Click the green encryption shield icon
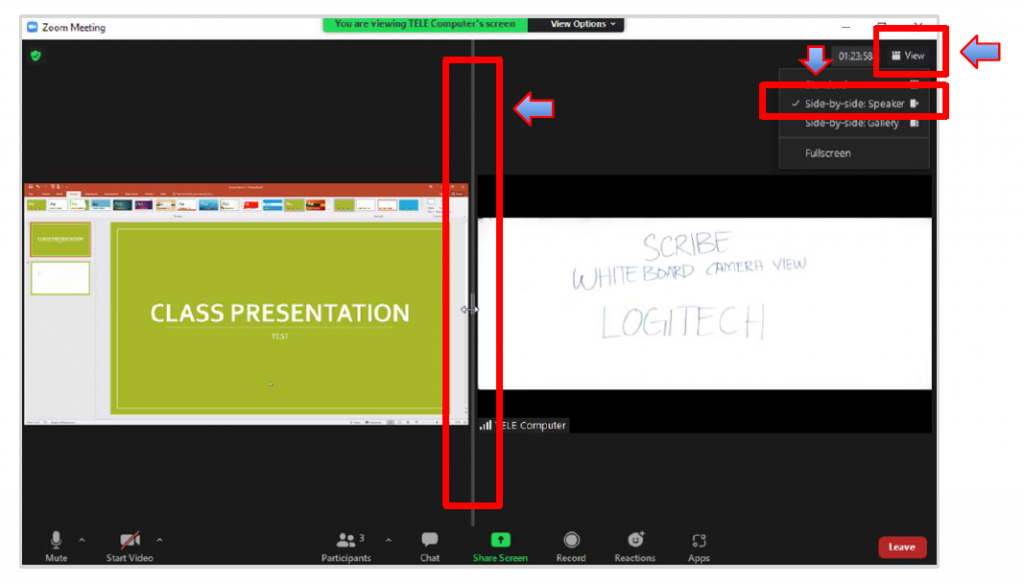The height and width of the screenshot is (583, 1024). 36,56
